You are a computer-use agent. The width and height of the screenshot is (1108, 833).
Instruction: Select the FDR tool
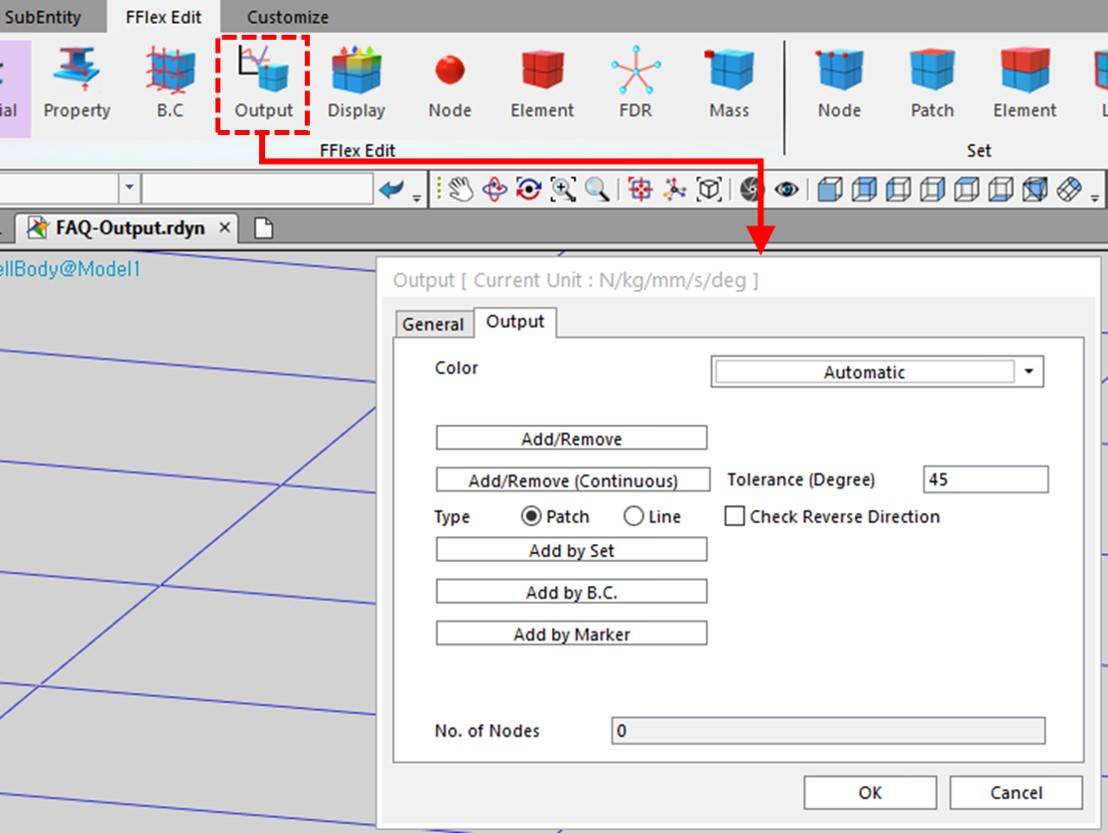click(x=634, y=80)
